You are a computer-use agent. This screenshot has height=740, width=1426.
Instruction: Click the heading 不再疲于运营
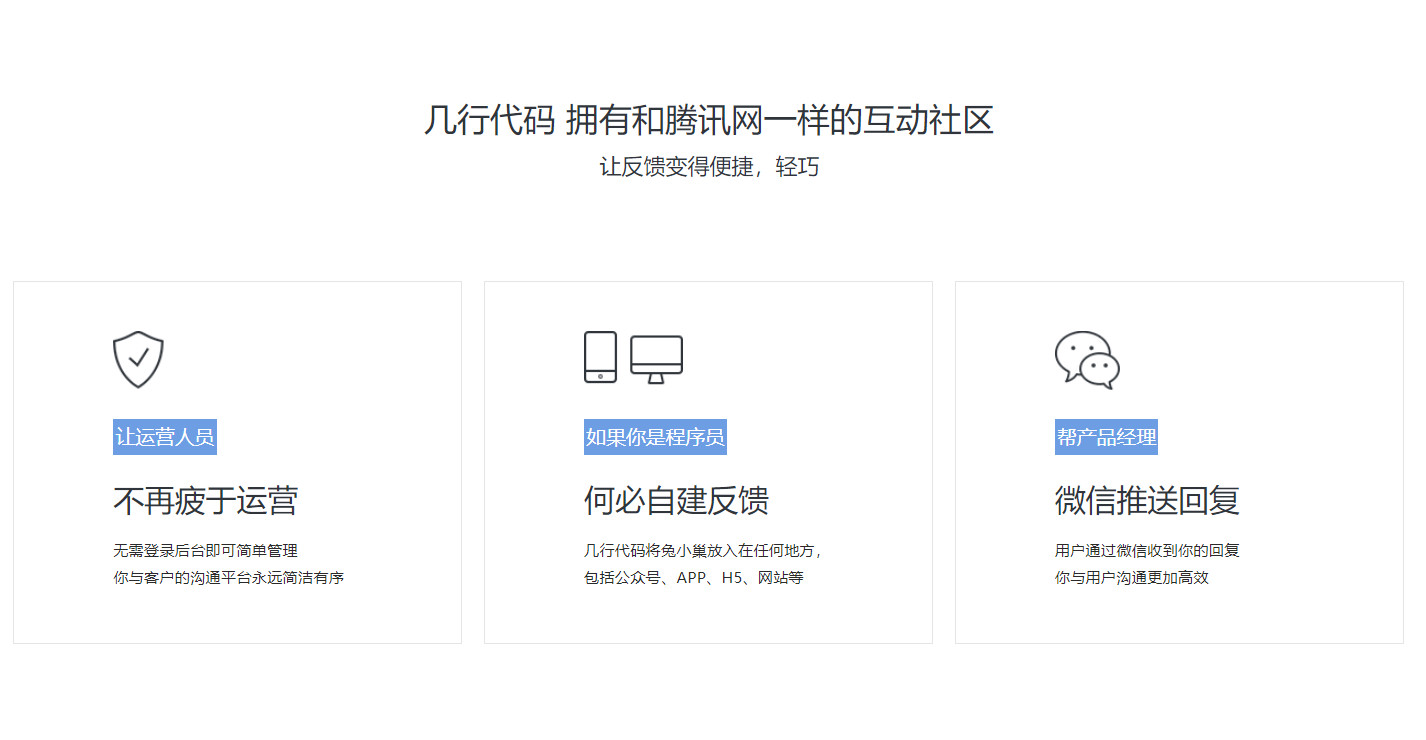(x=205, y=500)
